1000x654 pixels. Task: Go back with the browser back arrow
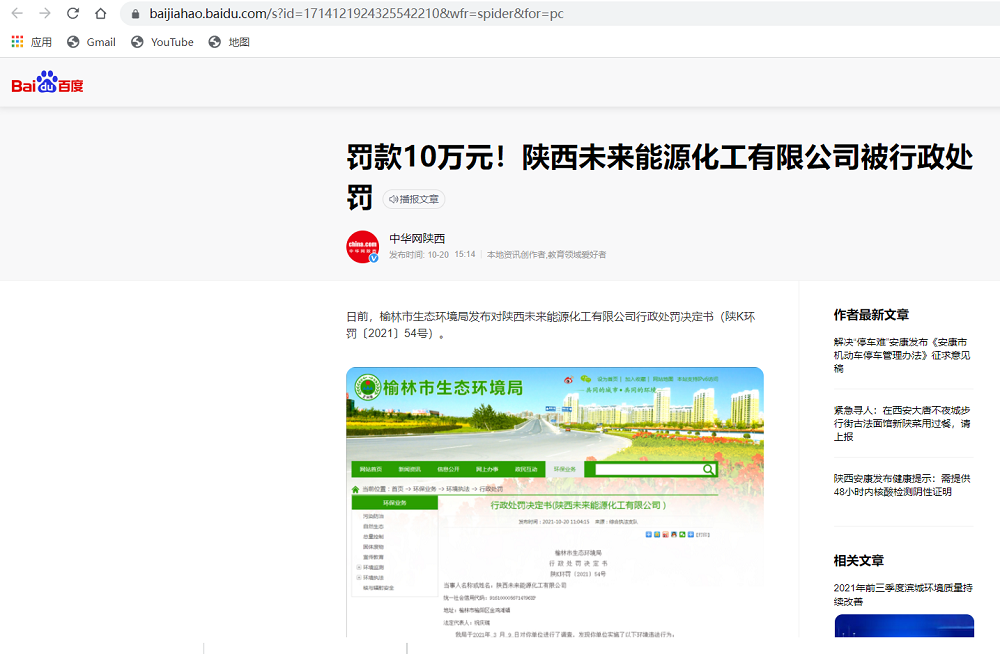point(17,13)
